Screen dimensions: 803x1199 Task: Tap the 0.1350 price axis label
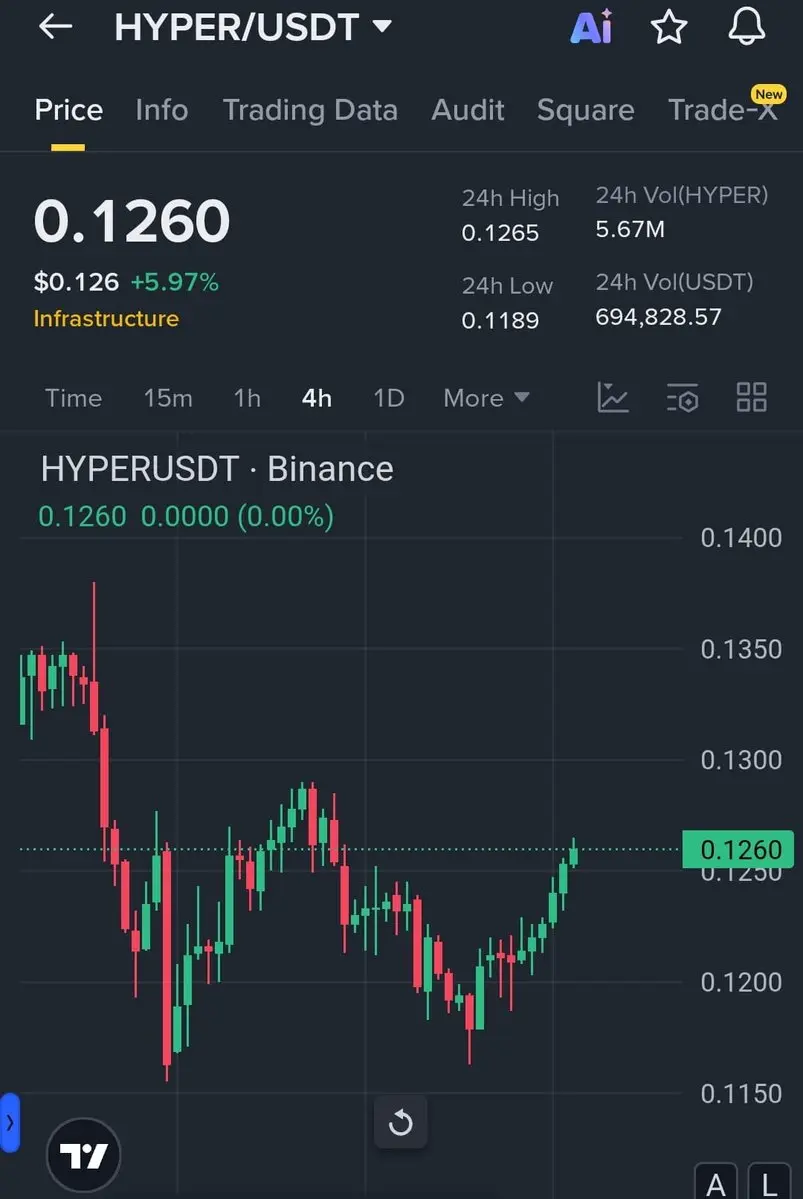(x=741, y=649)
